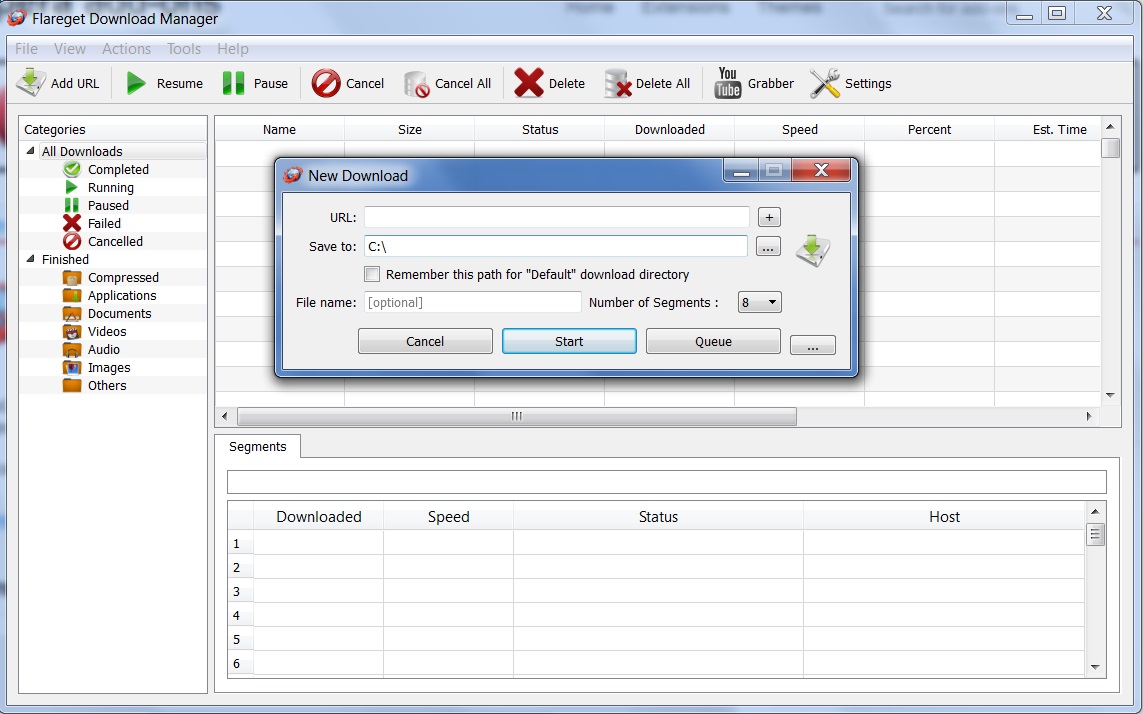Image resolution: width=1143 pixels, height=714 pixels.
Task: Collapse the All Downloads tree node
Action: click(x=31, y=151)
